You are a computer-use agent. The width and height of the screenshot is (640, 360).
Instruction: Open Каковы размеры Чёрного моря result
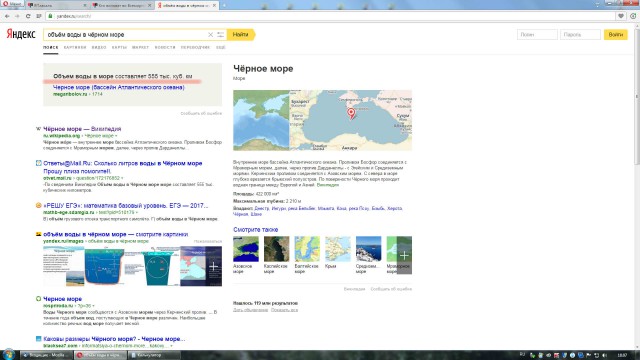[x=114, y=339]
